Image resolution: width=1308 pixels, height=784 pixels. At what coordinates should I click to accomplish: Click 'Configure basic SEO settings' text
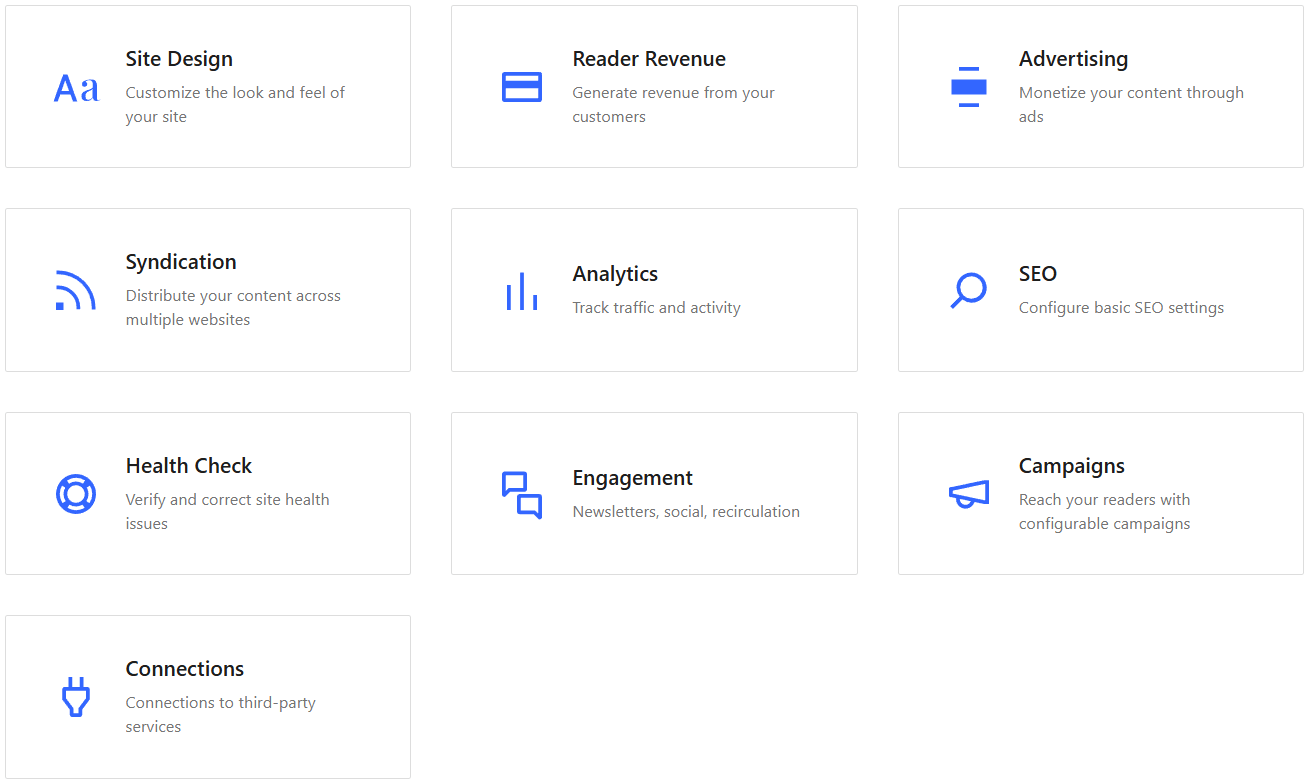click(1121, 308)
